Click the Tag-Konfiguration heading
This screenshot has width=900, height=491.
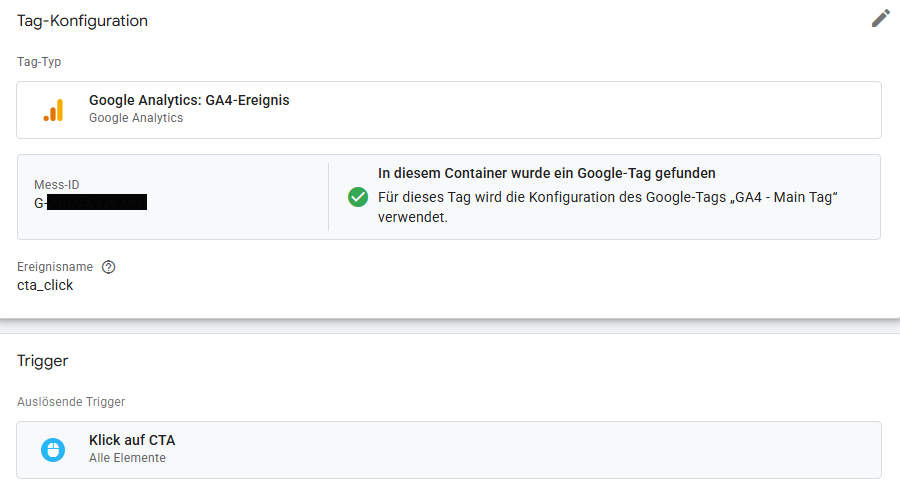[x=82, y=21]
